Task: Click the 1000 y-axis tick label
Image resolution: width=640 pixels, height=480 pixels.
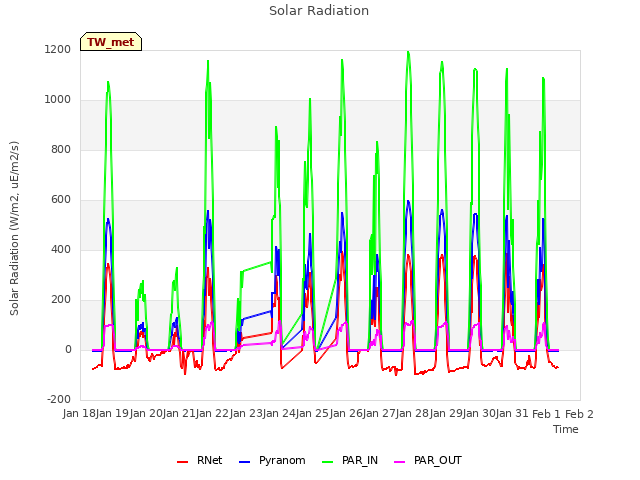Action: pyautogui.click(x=58, y=100)
